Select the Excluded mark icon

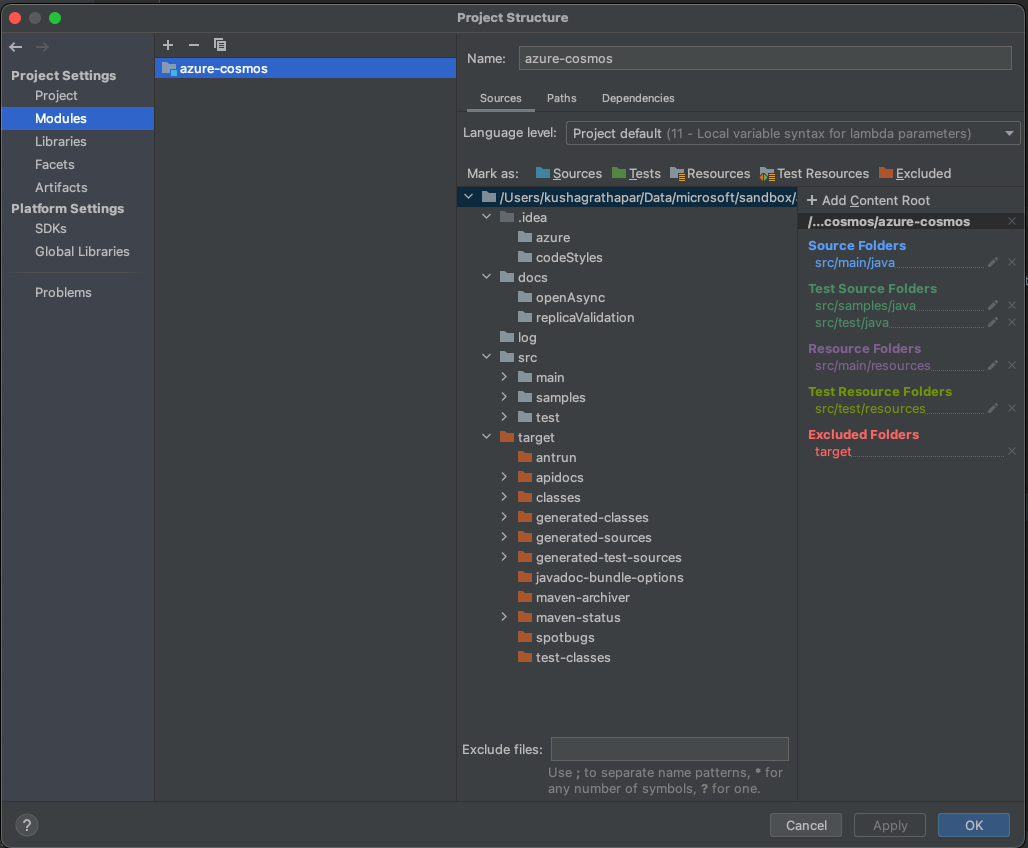[885, 173]
